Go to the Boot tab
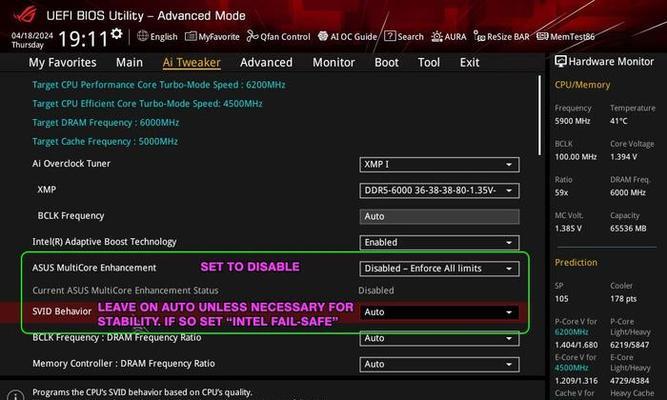This screenshot has height=400, width=667. coord(386,63)
